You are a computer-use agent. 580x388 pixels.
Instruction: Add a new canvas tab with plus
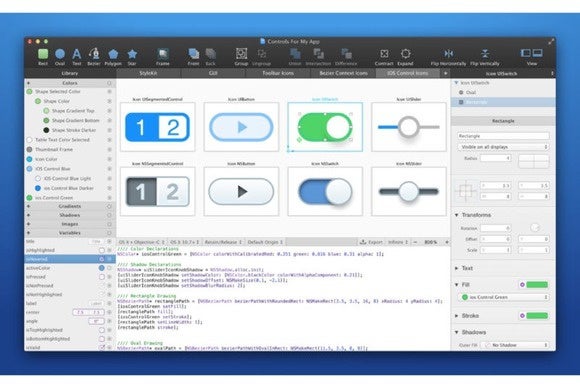point(445,73)
